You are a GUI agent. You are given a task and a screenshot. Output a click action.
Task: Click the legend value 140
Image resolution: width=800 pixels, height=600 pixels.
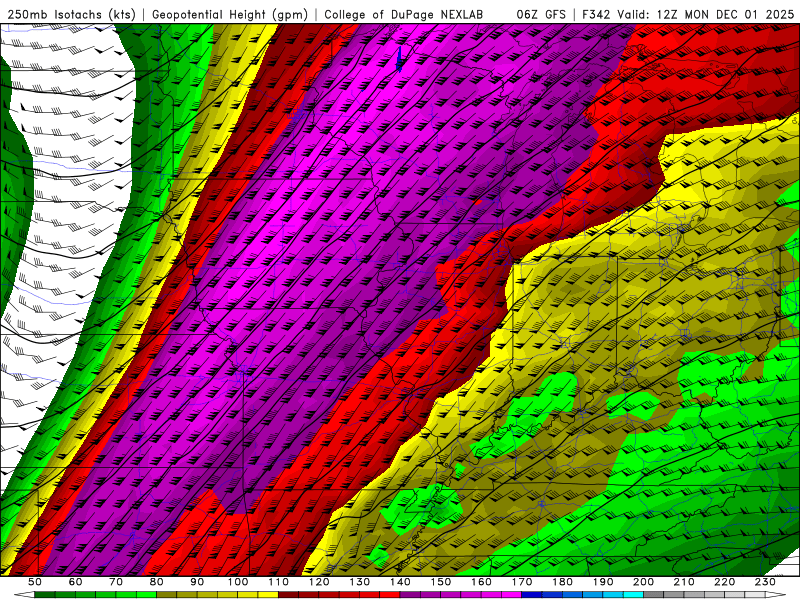click(x=400, y=582)
